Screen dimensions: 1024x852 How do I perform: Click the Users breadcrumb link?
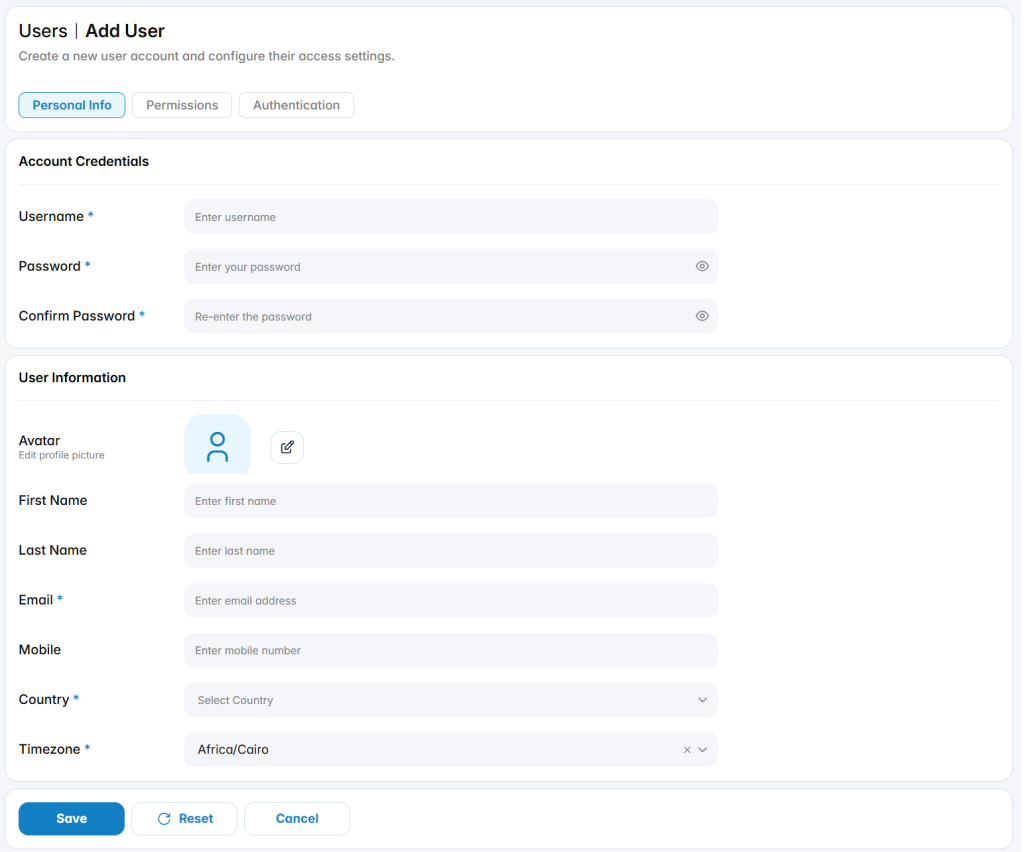pos(43,31)
